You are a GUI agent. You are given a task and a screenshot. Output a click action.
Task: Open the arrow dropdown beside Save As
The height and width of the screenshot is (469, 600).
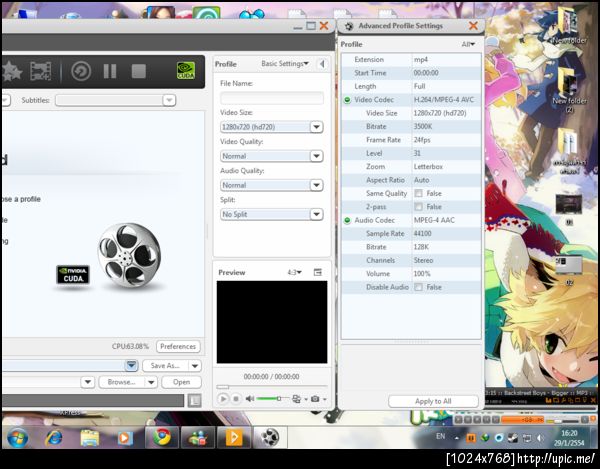195,366
